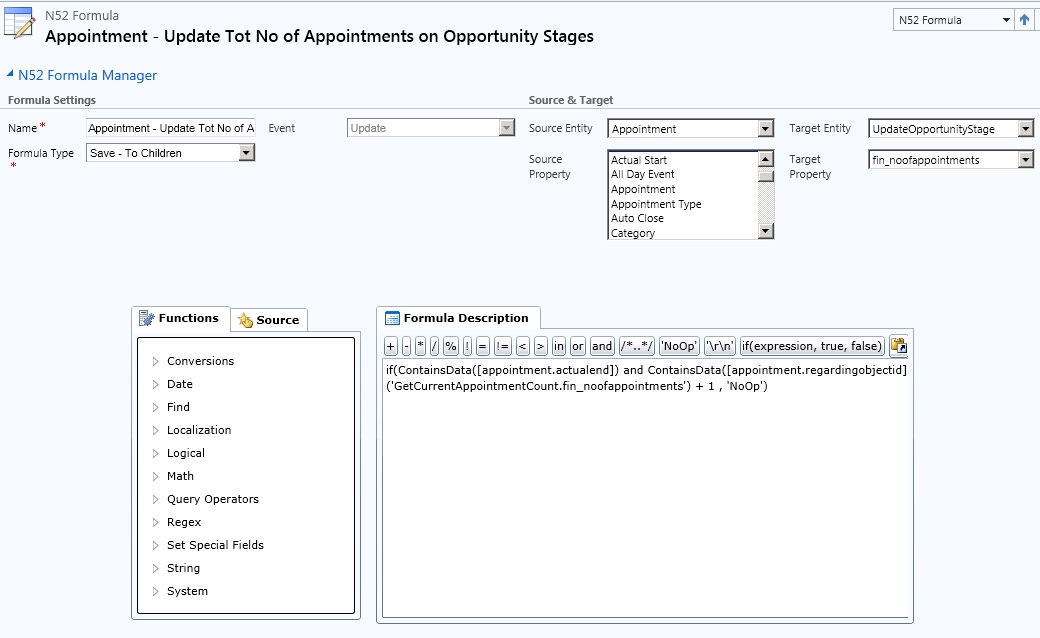Insert the plus operator into formula
This screenshot has height=638, width=1040.
[x=390, y=346]
